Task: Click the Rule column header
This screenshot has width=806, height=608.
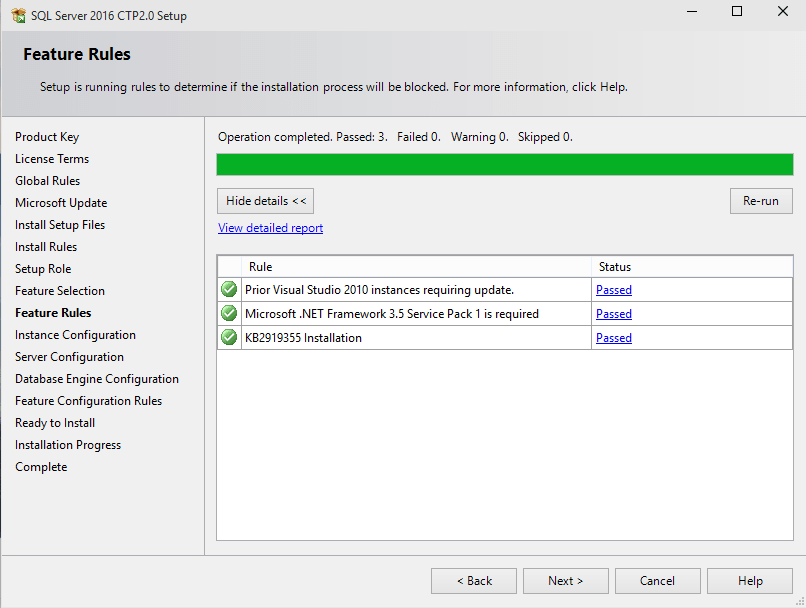Action: coord(416,267)
